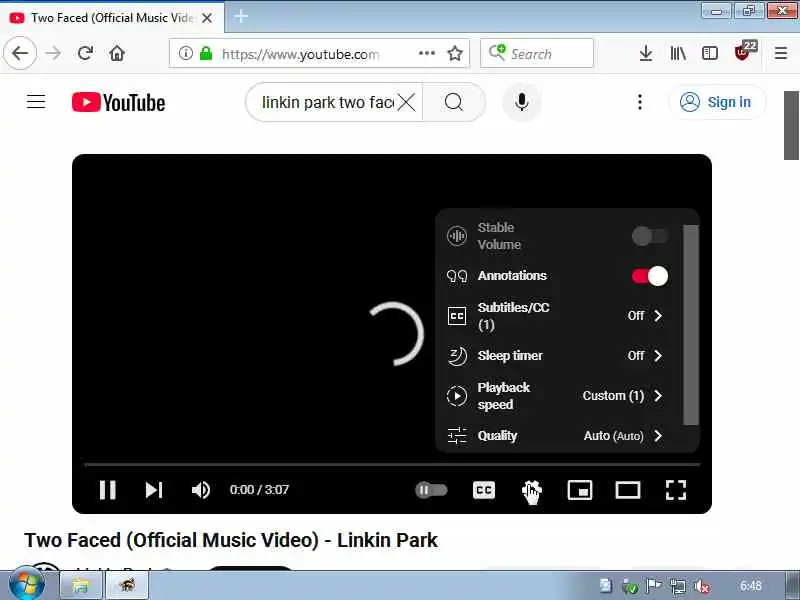The width and height of the screenshot is (800, 600).
Task: Close the Two Faced tab
Action: point(207,18)
